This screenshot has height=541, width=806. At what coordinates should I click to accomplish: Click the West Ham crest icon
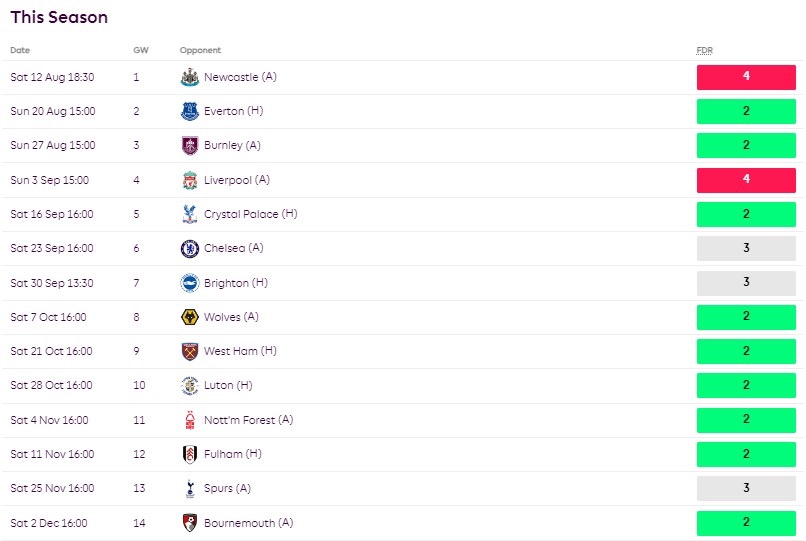click(x=189, y=351)
